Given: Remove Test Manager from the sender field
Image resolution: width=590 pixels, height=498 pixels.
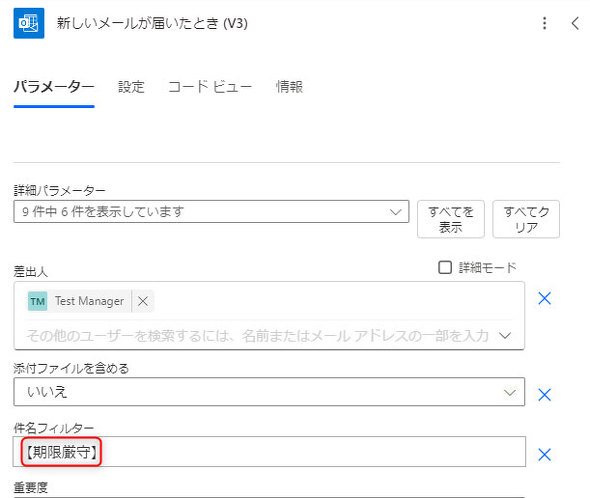Looking at the screenshot, I should (x=143, y=301).
